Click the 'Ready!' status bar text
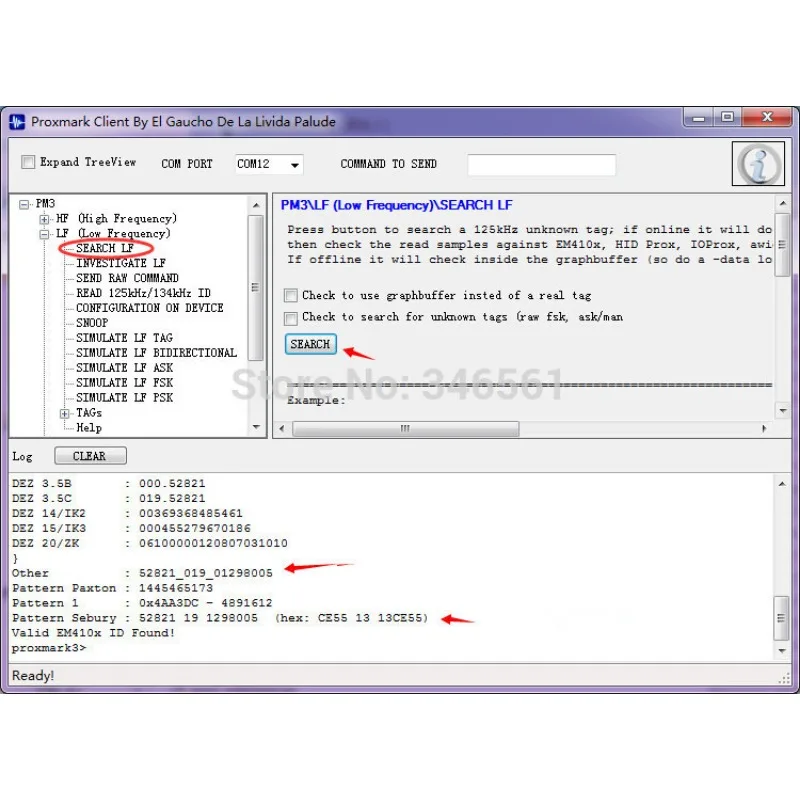Screen dimensions: 800x800 pyautogui.click(x=33, y=676)
